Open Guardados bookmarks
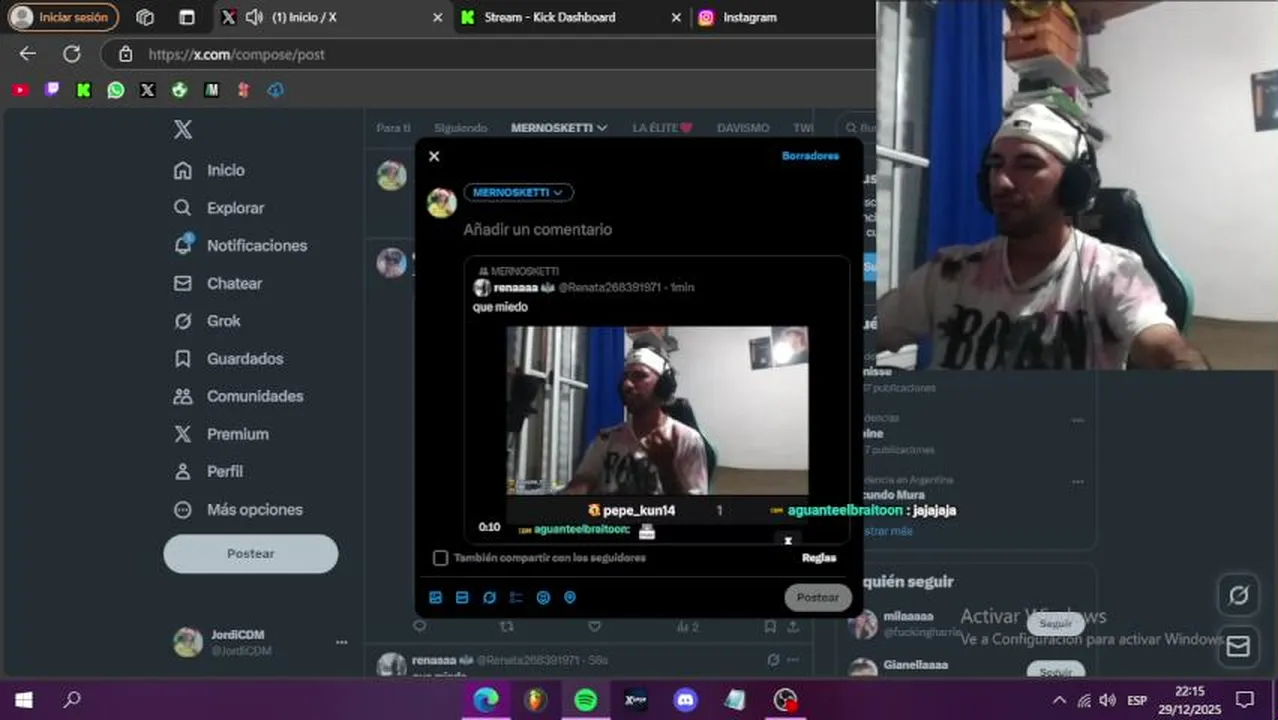The height and width of the screenshot is (720, 1278). pos(228,358)
